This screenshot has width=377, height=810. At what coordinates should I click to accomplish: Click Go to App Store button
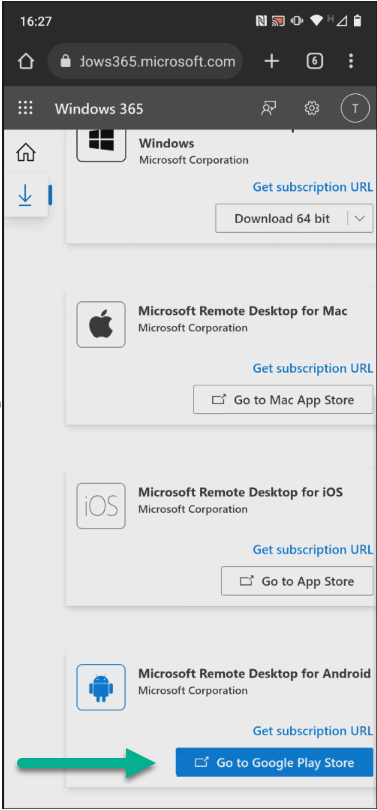coord(297,581)
